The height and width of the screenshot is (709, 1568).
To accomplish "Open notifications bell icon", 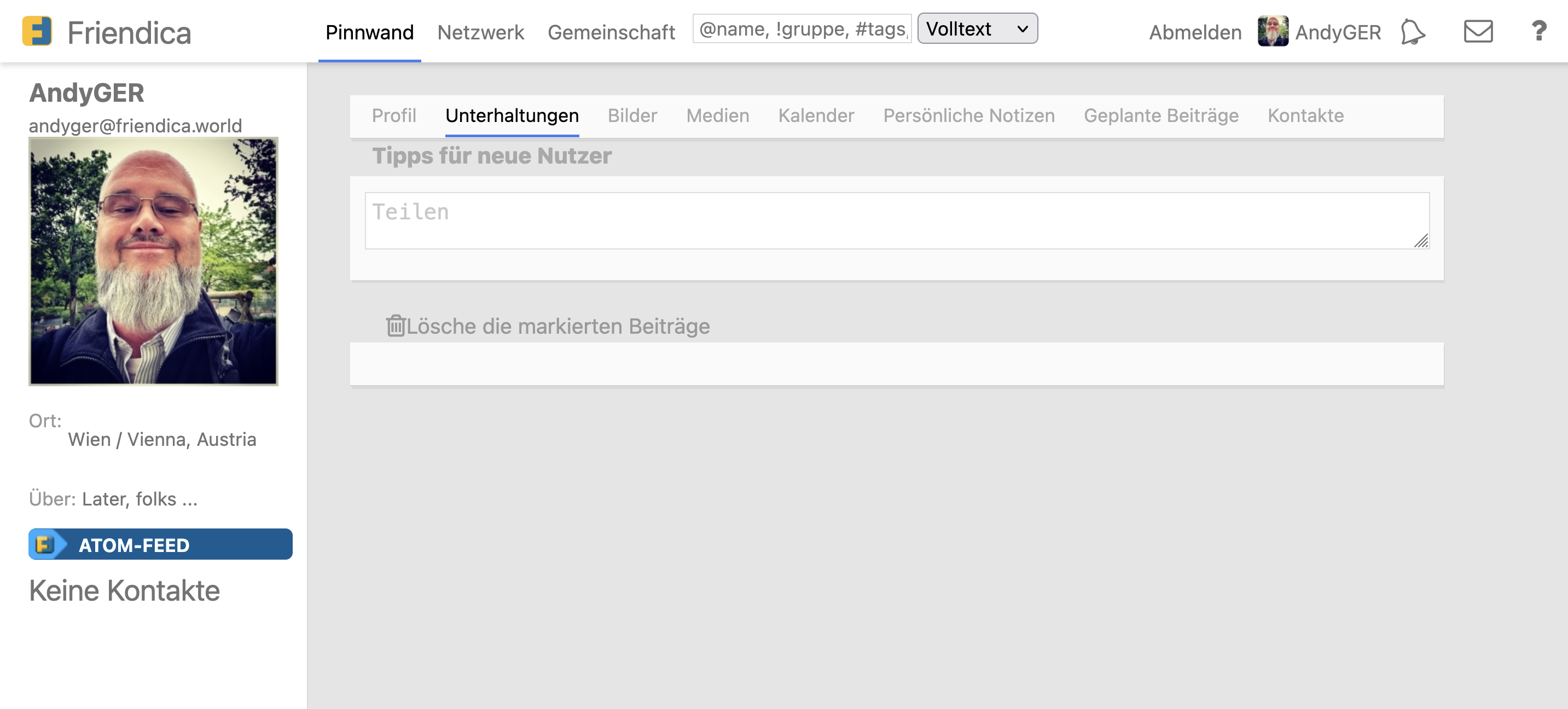I will coord(1412,32).
